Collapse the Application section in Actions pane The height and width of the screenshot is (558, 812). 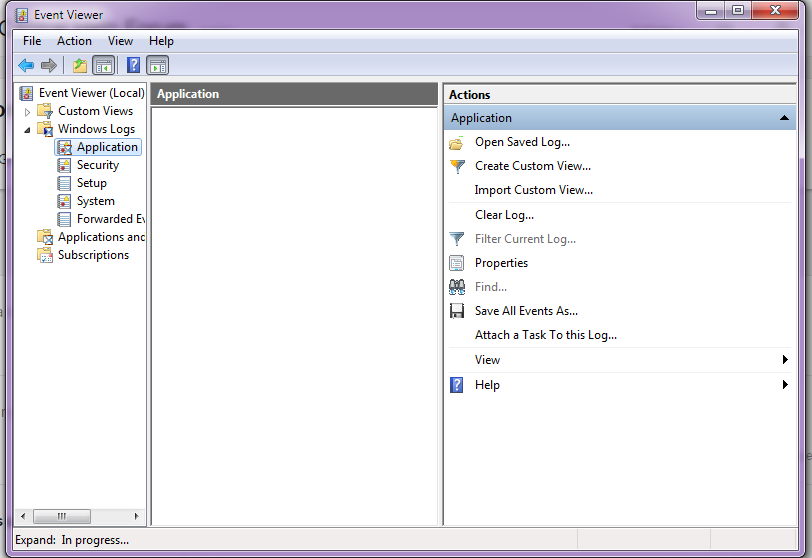click(x=785, y=118)
